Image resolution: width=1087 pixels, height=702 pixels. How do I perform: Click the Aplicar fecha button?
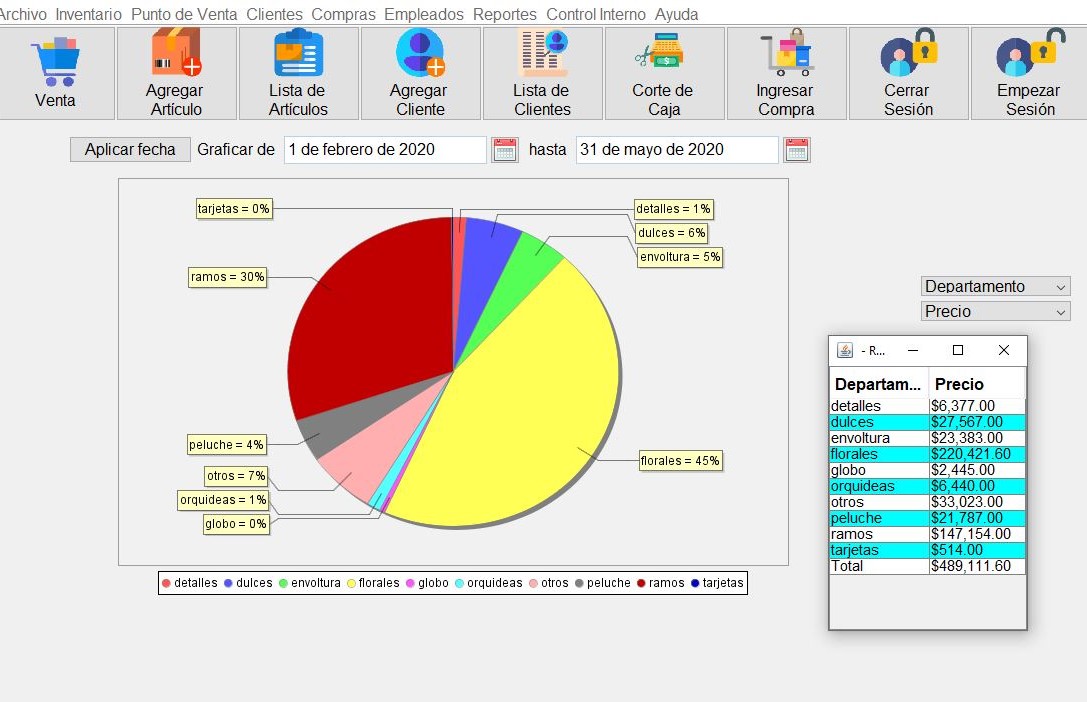click(130, 150)
